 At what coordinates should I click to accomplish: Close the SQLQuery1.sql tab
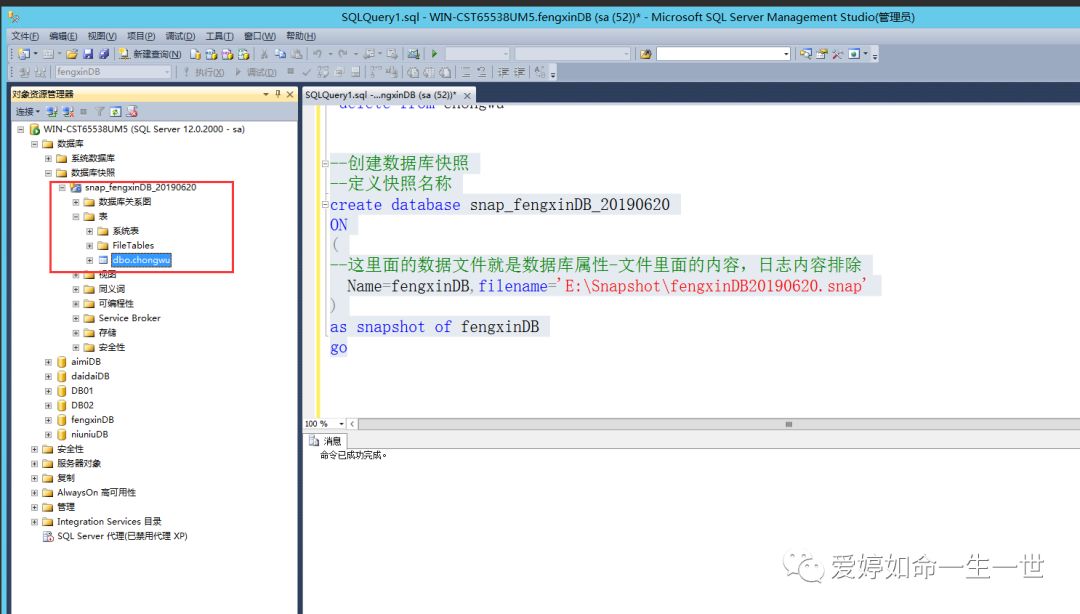(x=467, y=96)
